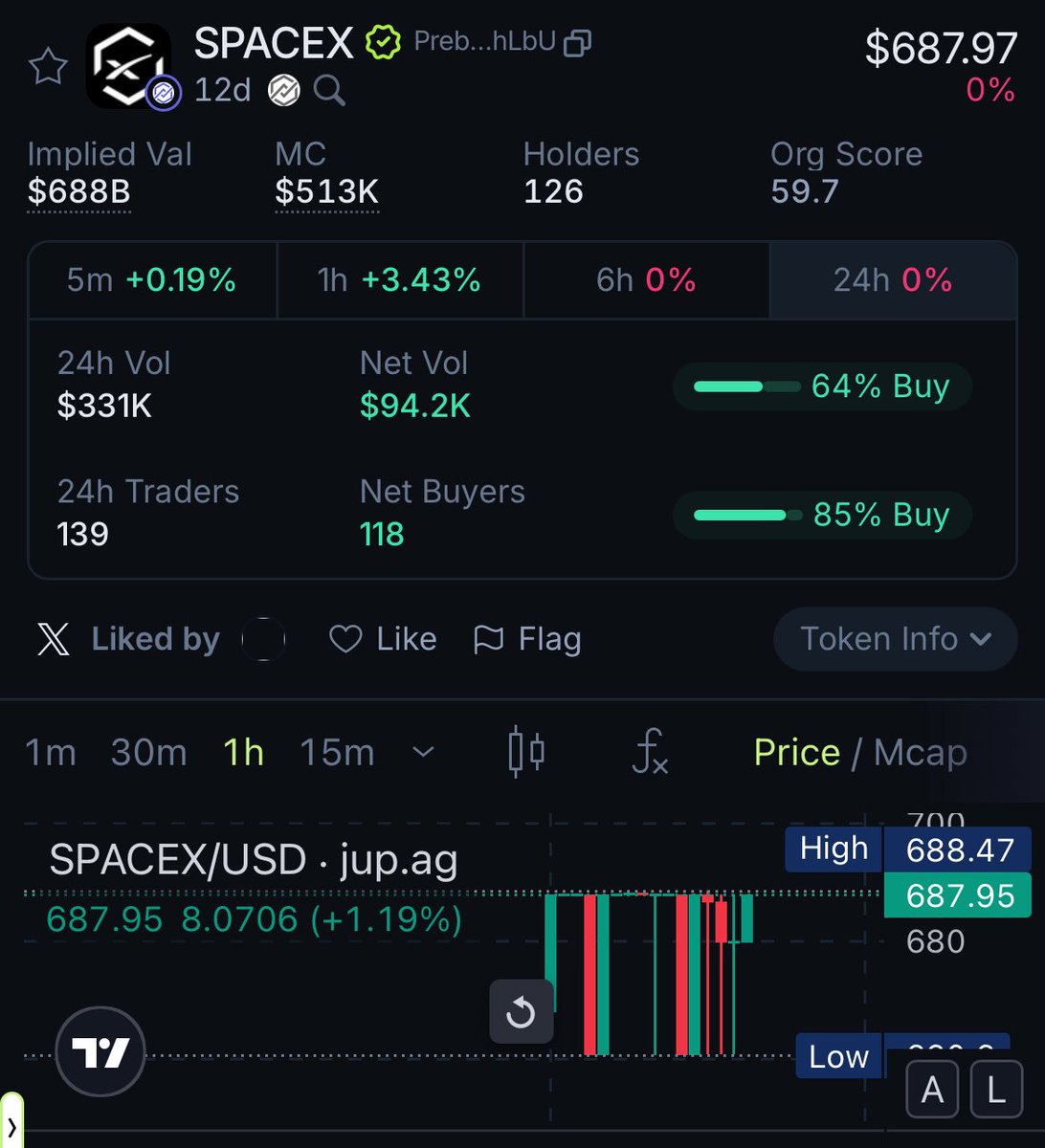Switch chart display to Mcap
The image size is (1045, 1148).
920,753
